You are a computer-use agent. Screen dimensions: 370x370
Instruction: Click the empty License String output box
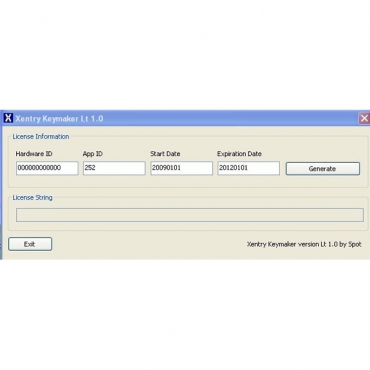coord(190,215)
